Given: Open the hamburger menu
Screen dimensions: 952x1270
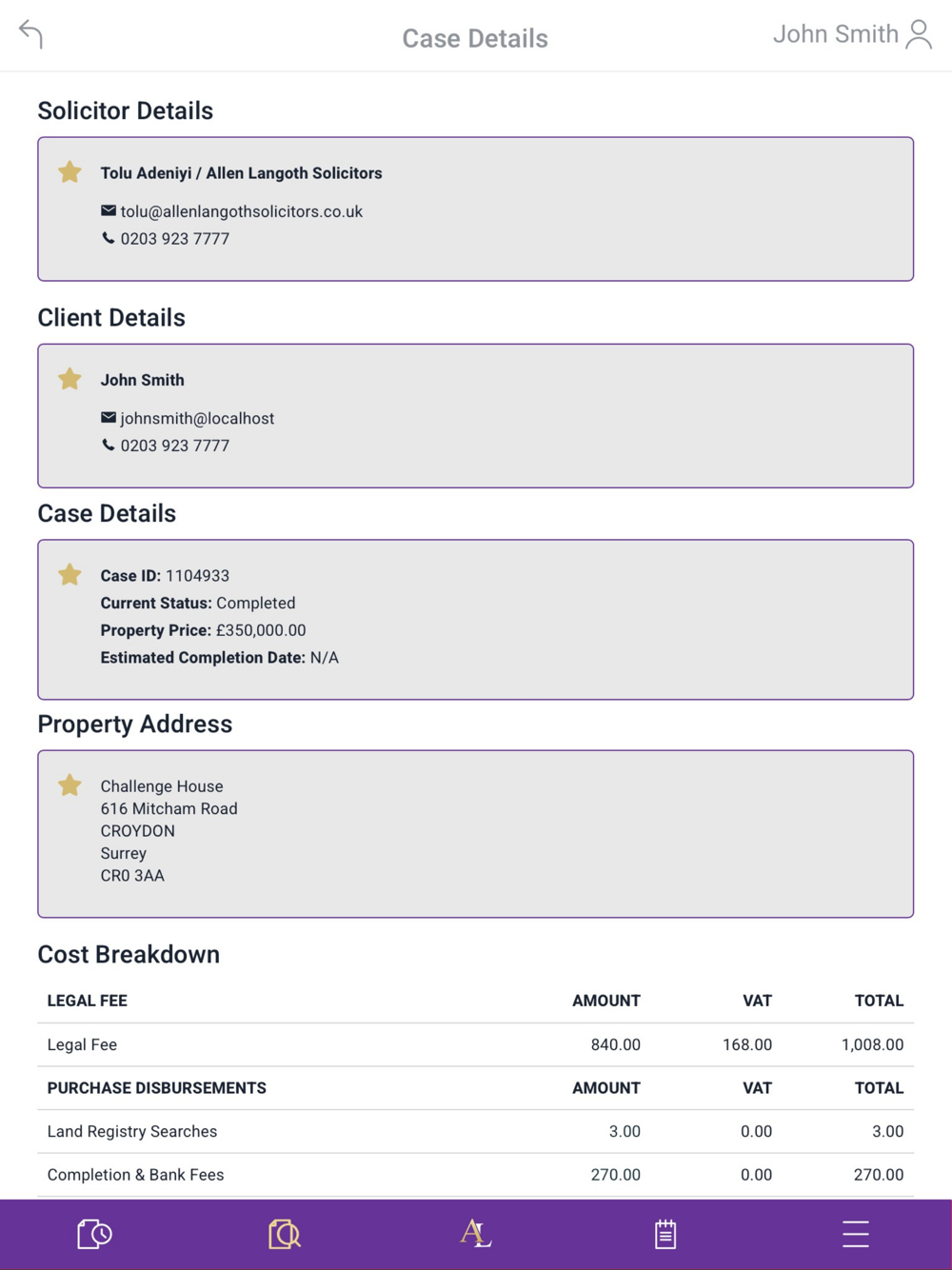Looking at the screenshot, I should pyautogui.click(x=856, y=1234).
